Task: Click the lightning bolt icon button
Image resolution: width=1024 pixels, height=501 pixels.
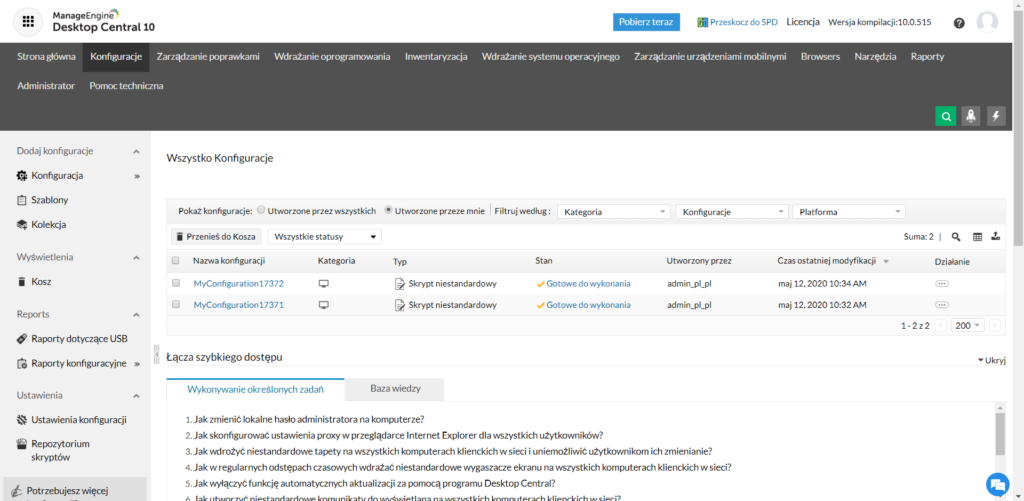Action: pos(995,116)
